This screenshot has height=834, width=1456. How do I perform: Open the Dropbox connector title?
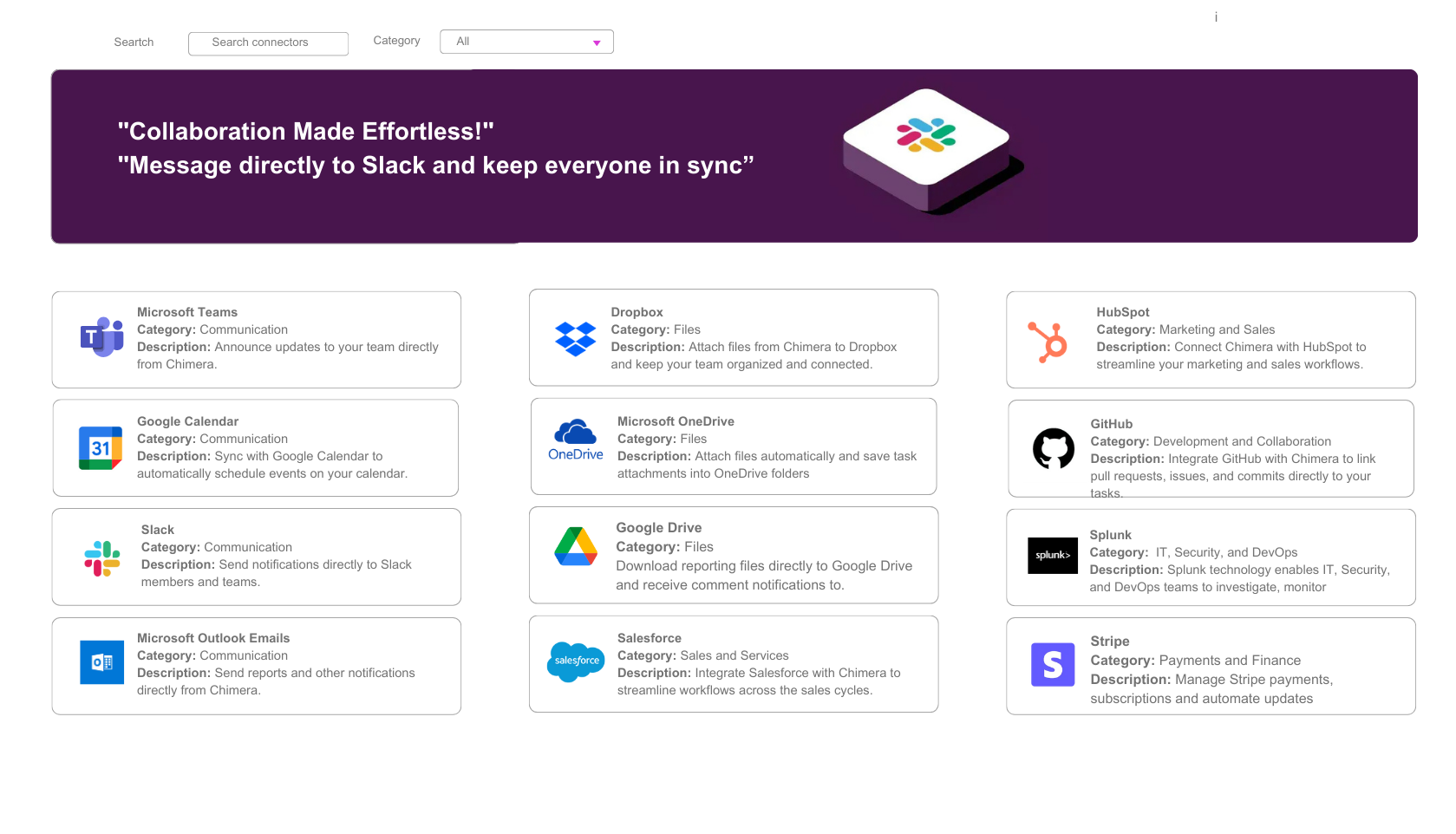tap(637, 312)
